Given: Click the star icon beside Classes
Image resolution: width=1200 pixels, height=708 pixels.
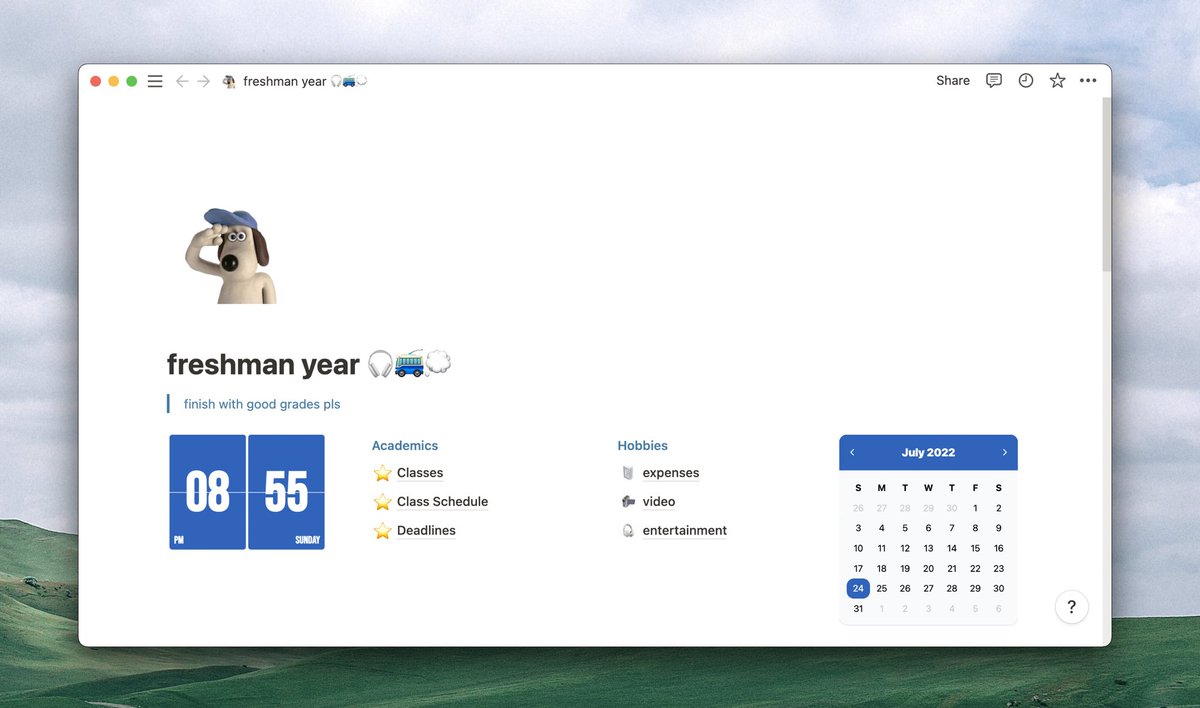Looking at the screenshot, I should tap(382, 473).
